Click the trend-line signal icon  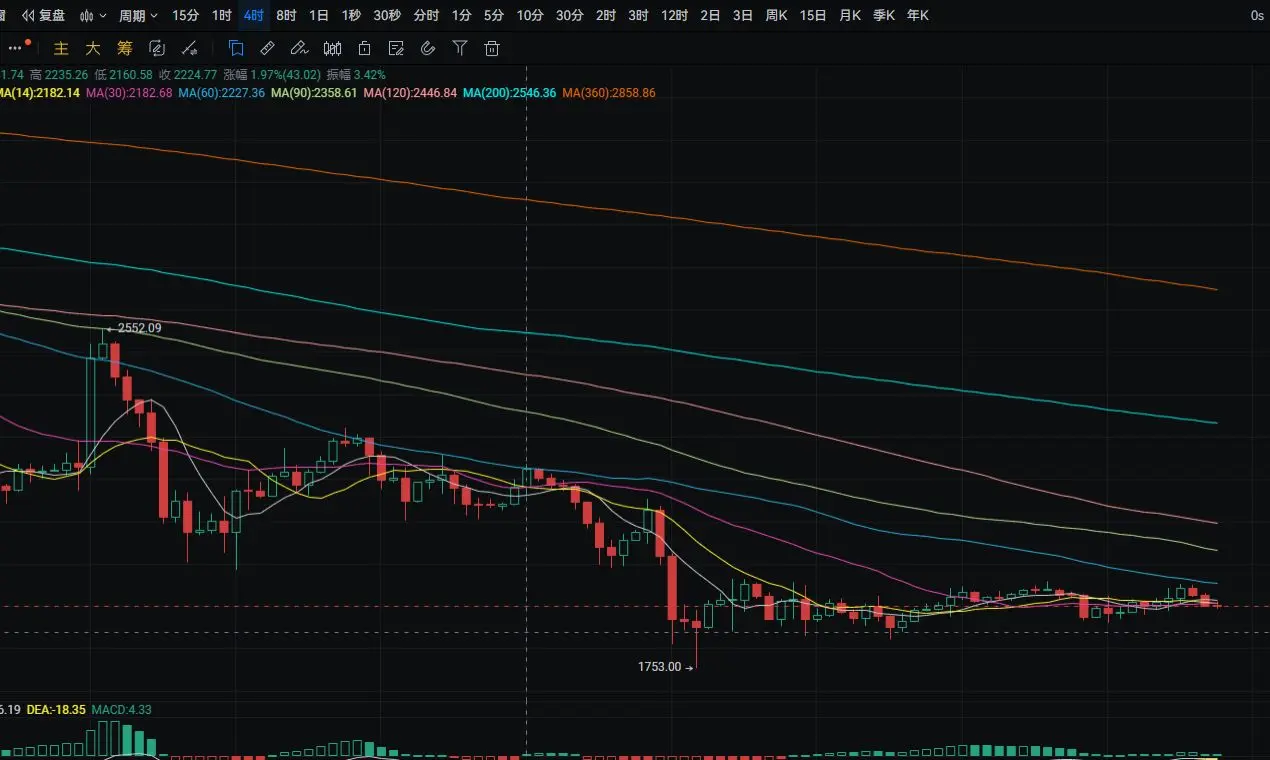coord(189,48)
